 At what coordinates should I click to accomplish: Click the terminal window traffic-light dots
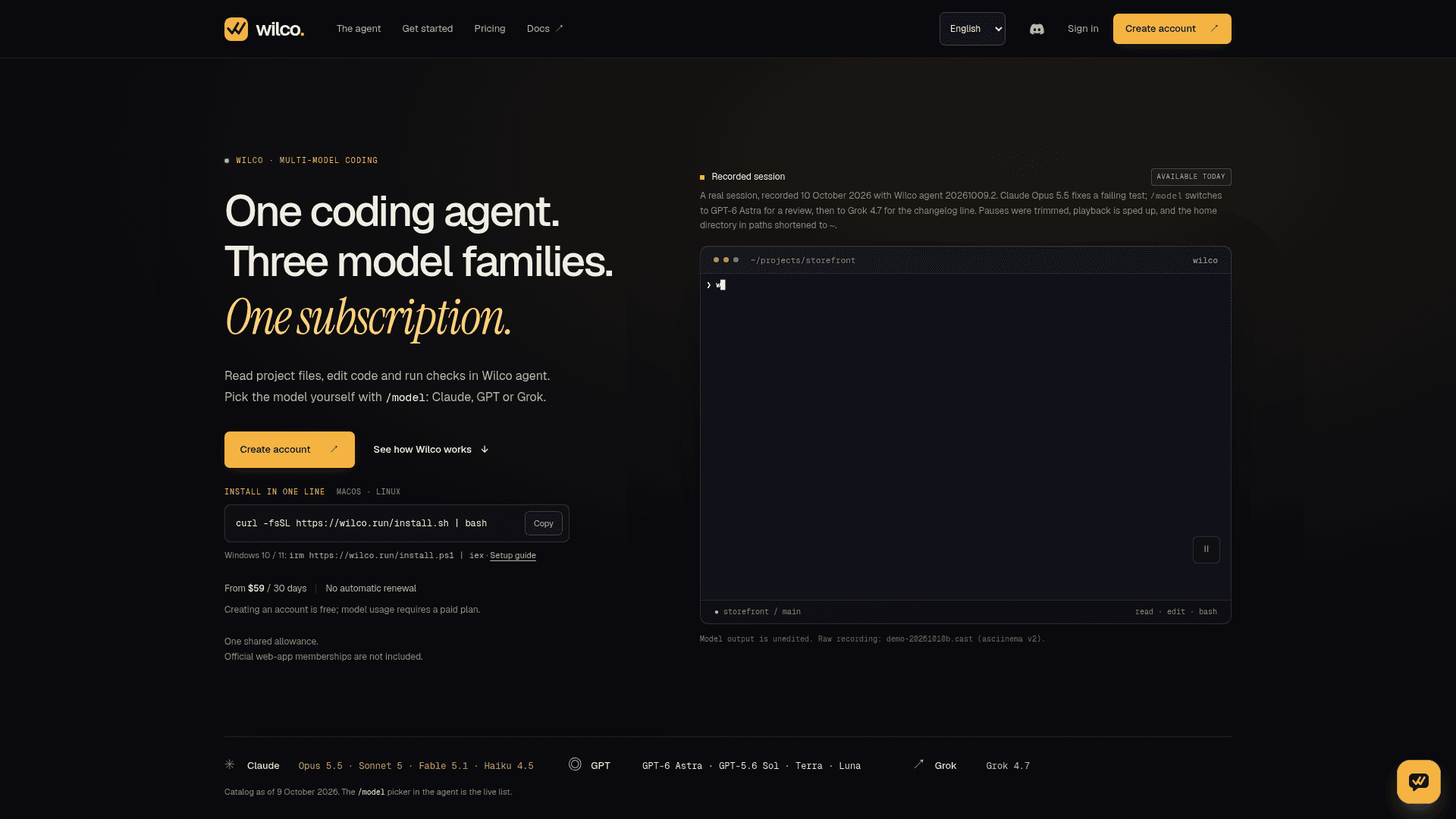(x=726, y=260)
